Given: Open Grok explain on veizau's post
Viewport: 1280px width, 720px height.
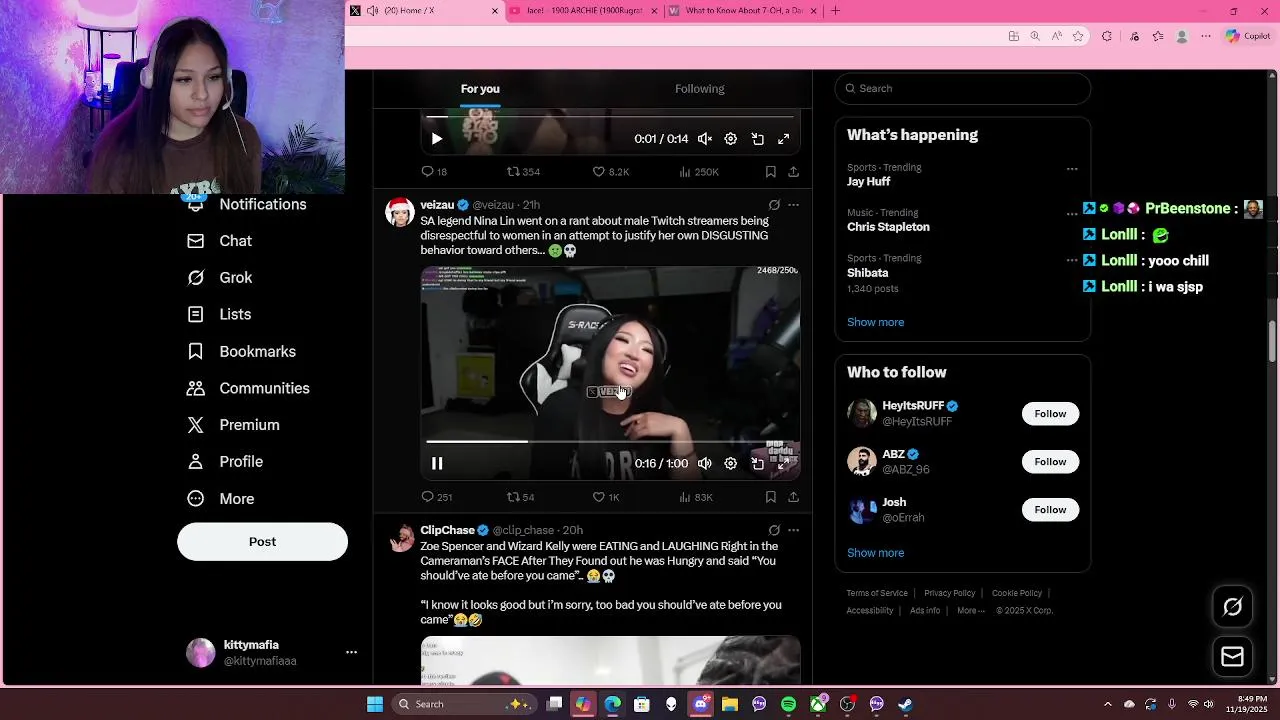Looking at the screenshot, I should coord(774,205).
